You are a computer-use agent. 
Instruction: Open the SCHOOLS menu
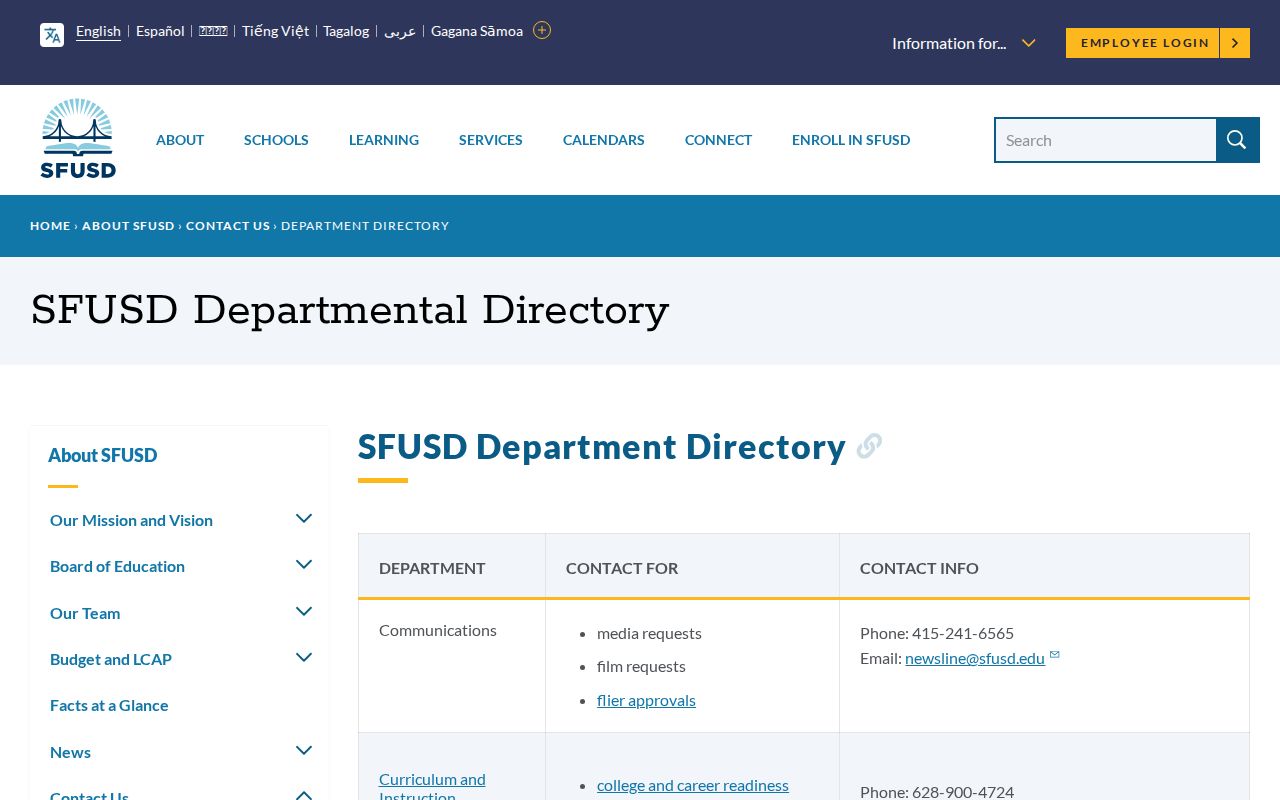[x=276, y=140]
